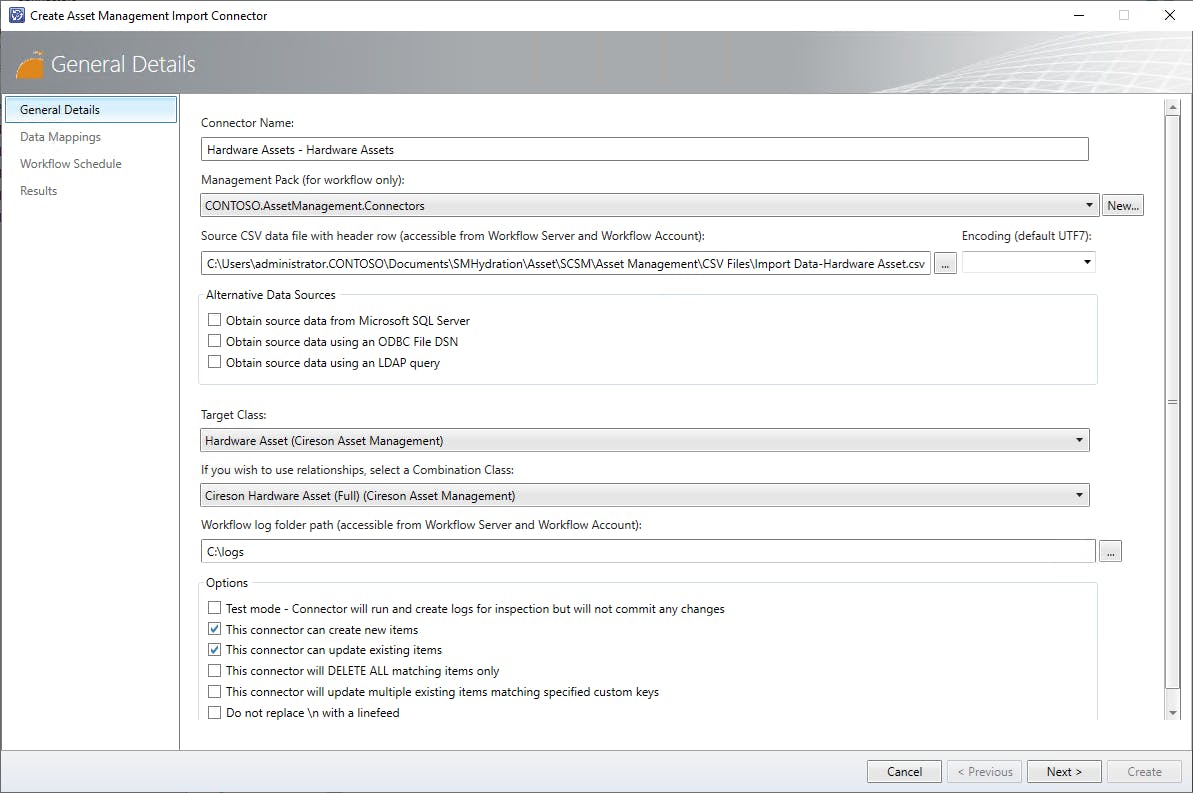Screen dimensions: 1193x793
Task: Enable 'Obtain source data using an LDAP query'
Action: coord(214,362)
